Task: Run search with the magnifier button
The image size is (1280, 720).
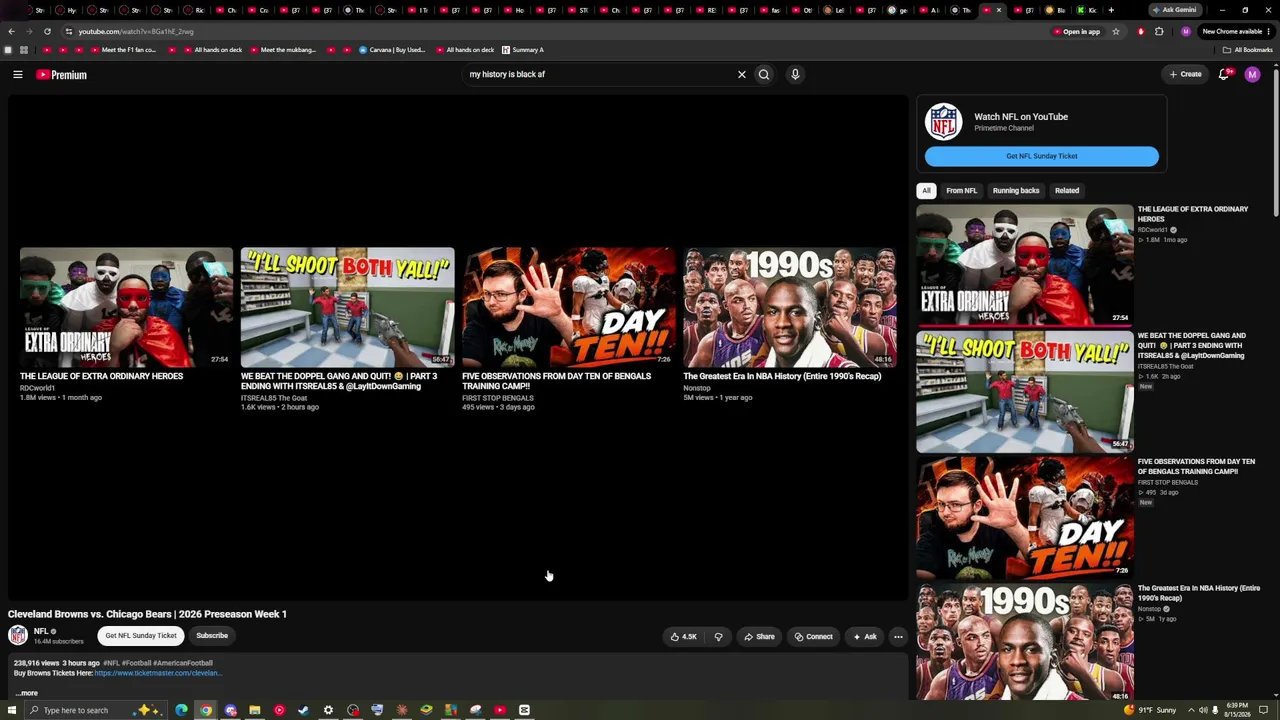Action: 764,74
